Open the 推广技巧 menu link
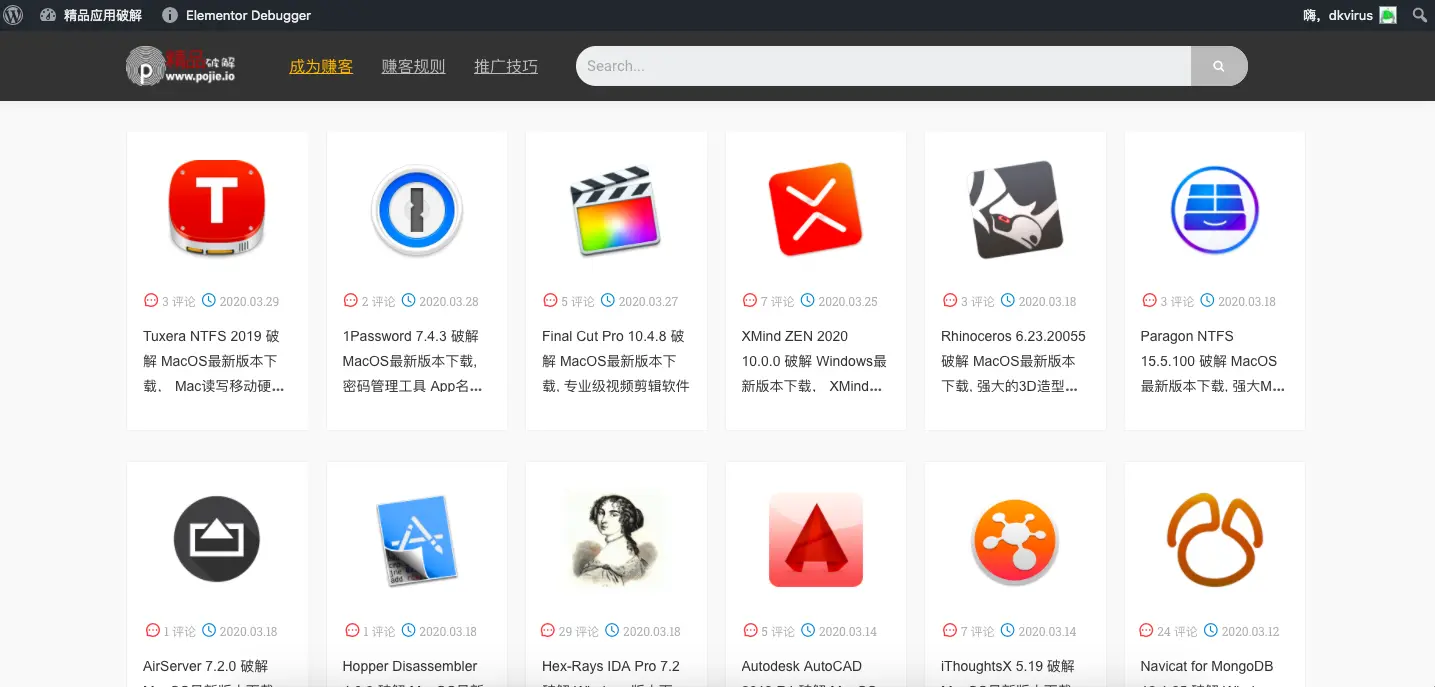The image size is (1435, 687). pos(506,67)
